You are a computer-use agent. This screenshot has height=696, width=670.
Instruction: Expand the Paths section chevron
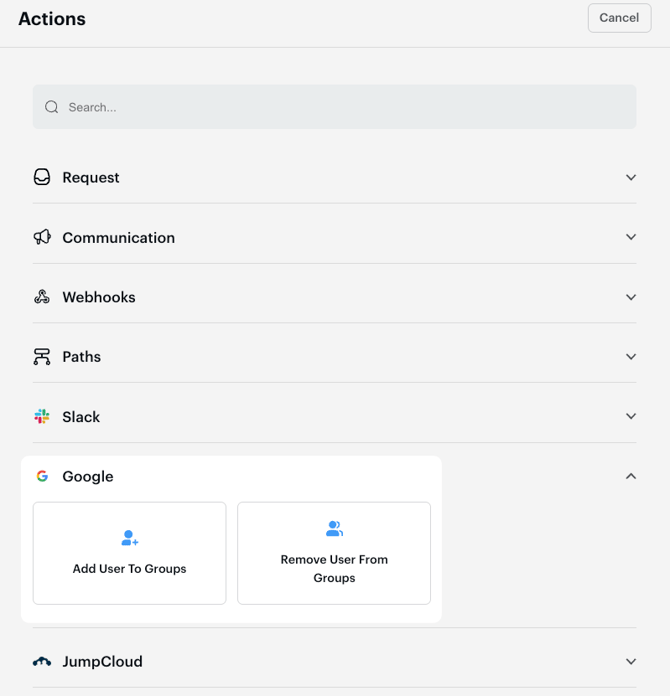[631, 357]
